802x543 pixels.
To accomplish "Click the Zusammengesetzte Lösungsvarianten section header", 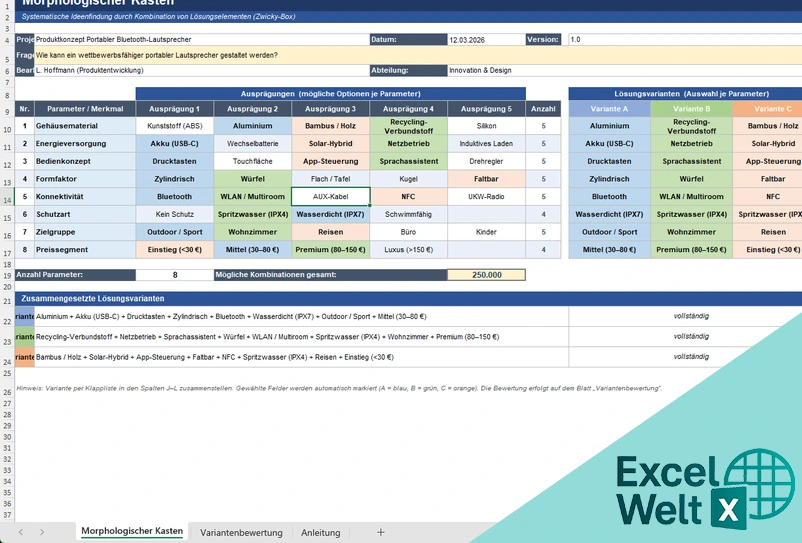I will (x=408, y=298).
